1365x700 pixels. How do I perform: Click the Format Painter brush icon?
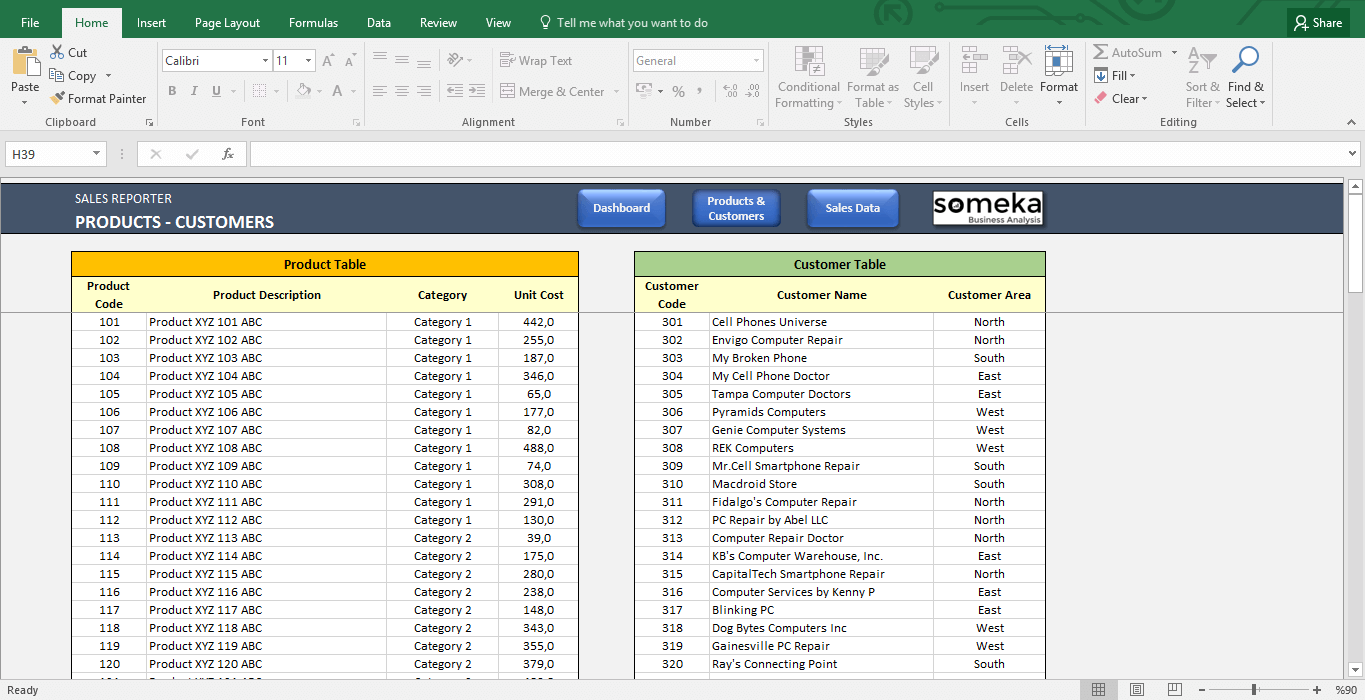pos(57,99)
